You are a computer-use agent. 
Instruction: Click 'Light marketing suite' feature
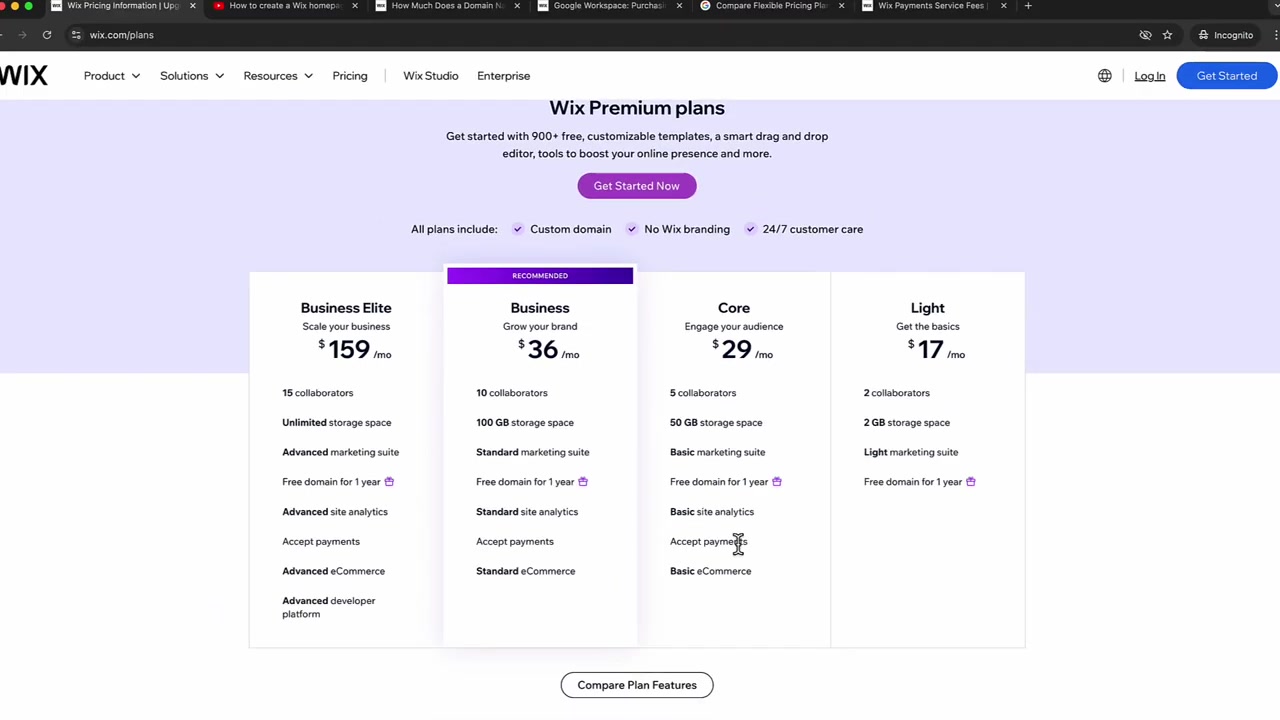click(911, 452)
